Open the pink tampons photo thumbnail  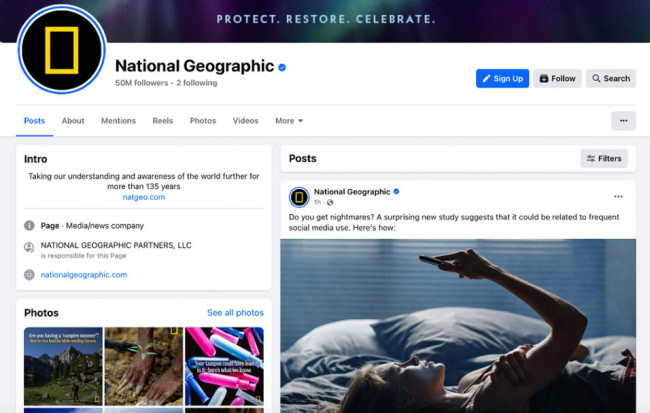(x=224, y=366)
